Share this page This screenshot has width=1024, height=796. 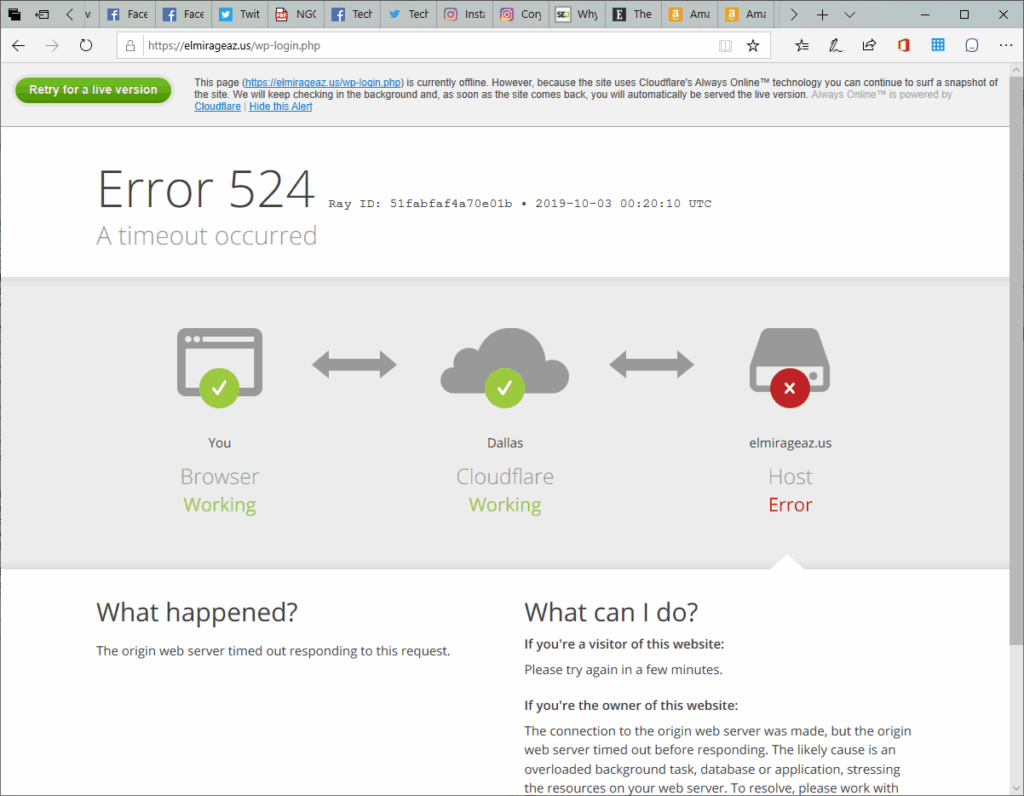click(x=869, y=45)
